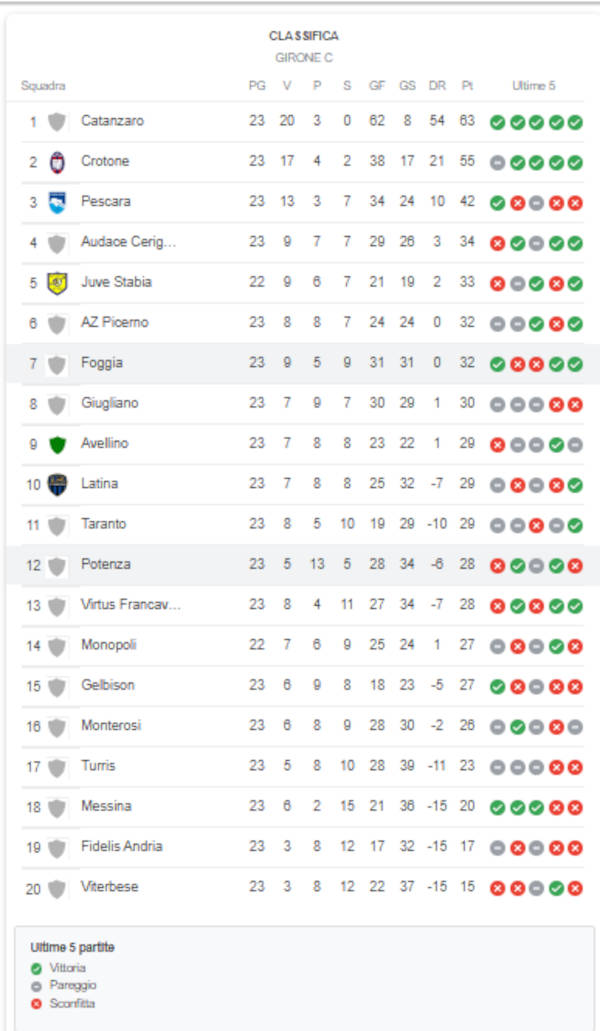This screenshot has height=1031, width=600.
Task: Open Audace Cerignola team link
Action: (128, 242)
